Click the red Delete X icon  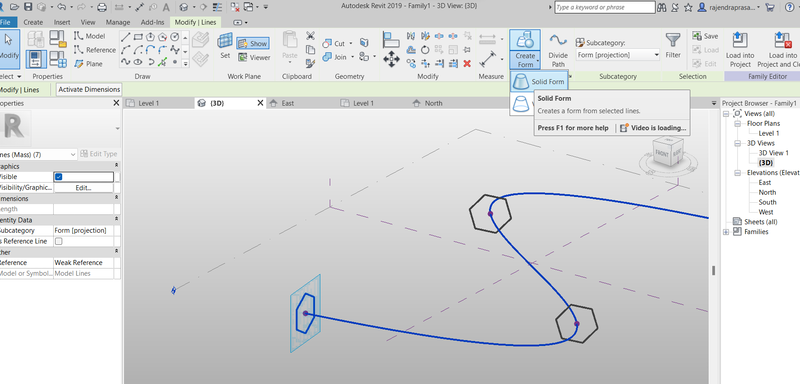click(x=467, y=63)
